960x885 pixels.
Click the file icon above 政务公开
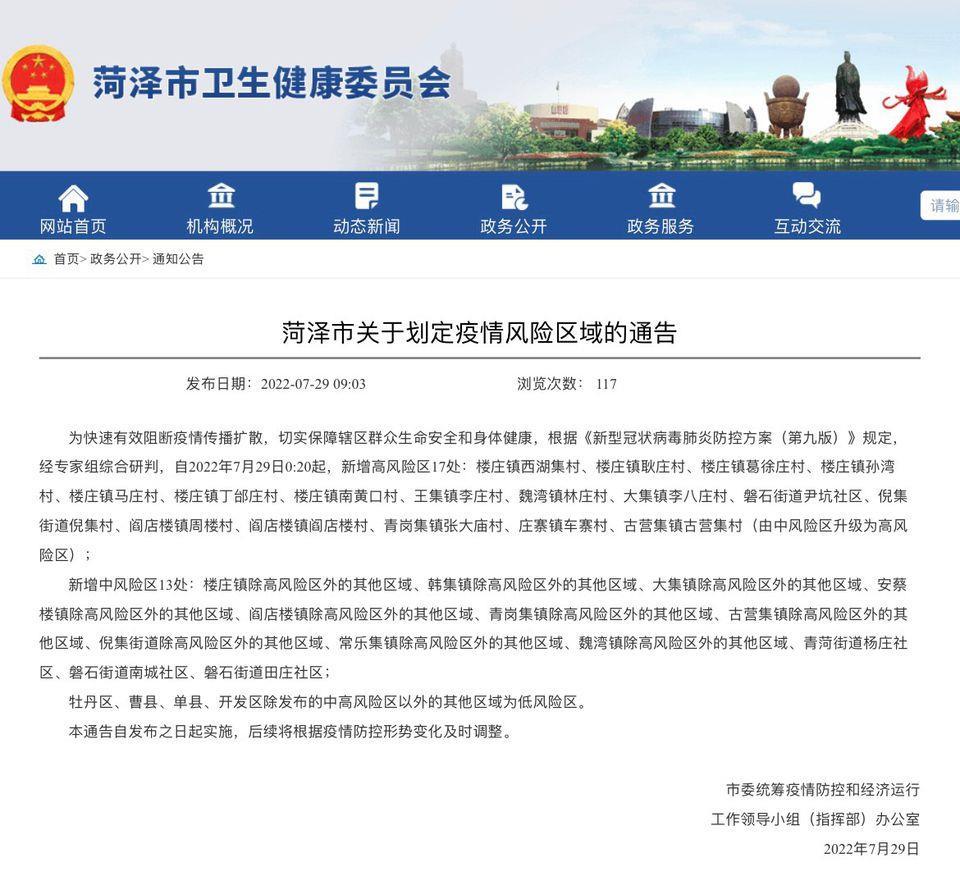514,197
